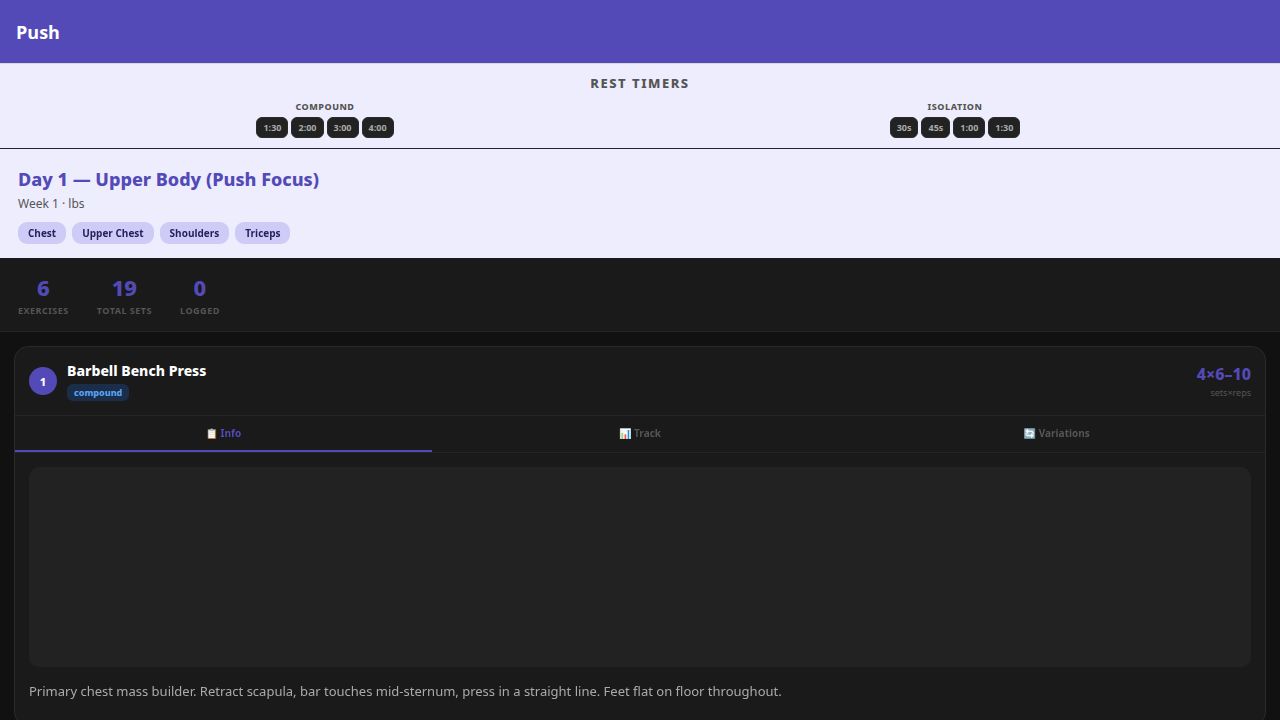The height and width of the screenshot is (720, 1280).
Task: Click the Upper Chest muscle tag
Action: (113, 233)
